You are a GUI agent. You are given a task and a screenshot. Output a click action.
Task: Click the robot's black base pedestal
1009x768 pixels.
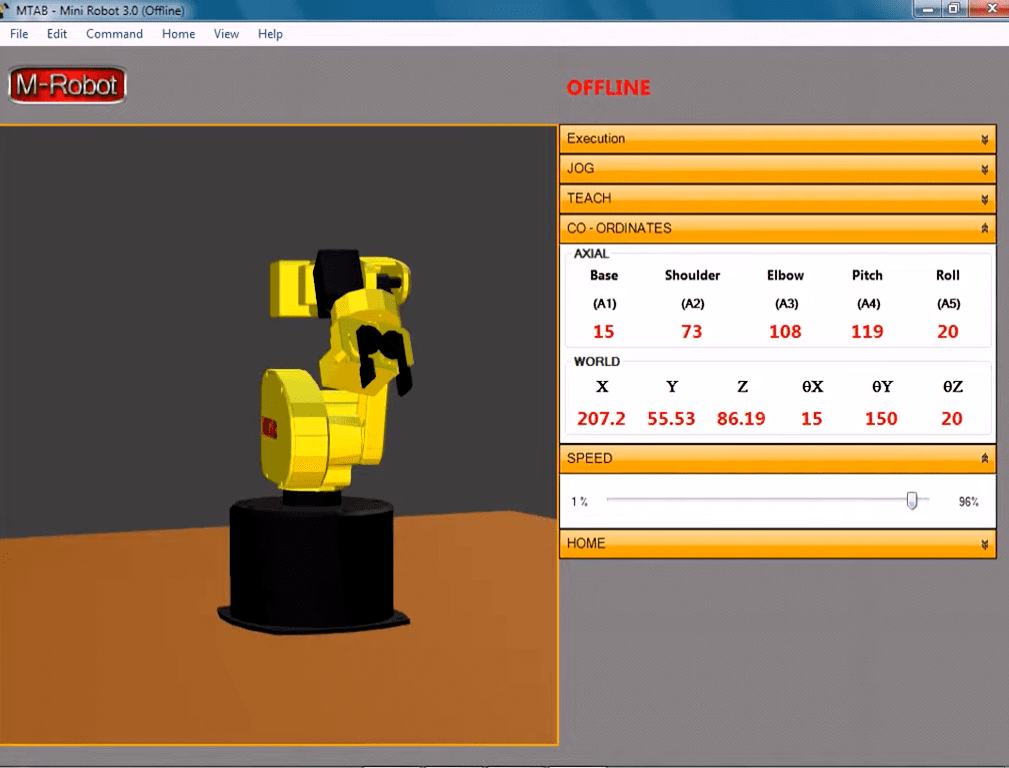(312, 563)
